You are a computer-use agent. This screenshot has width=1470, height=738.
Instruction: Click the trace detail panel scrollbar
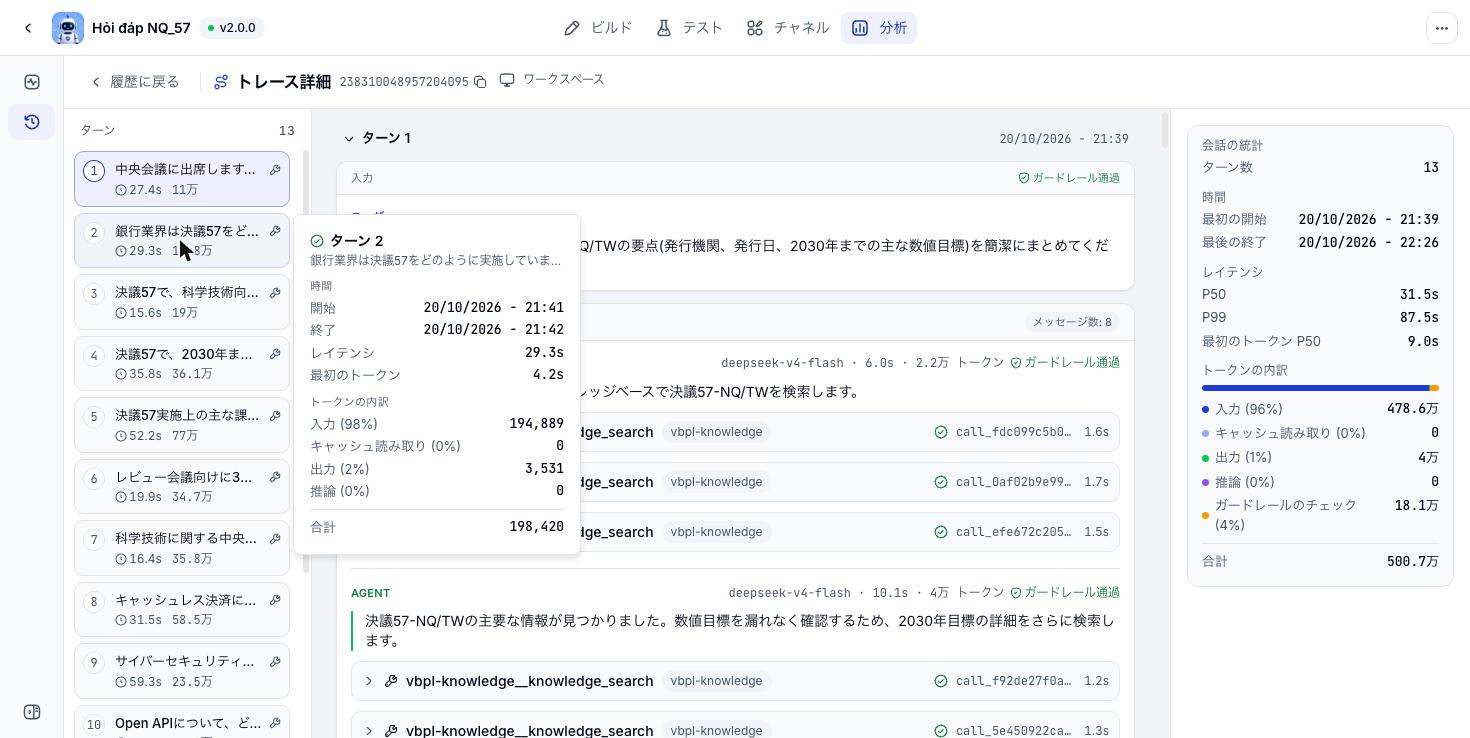(1165, 130)
